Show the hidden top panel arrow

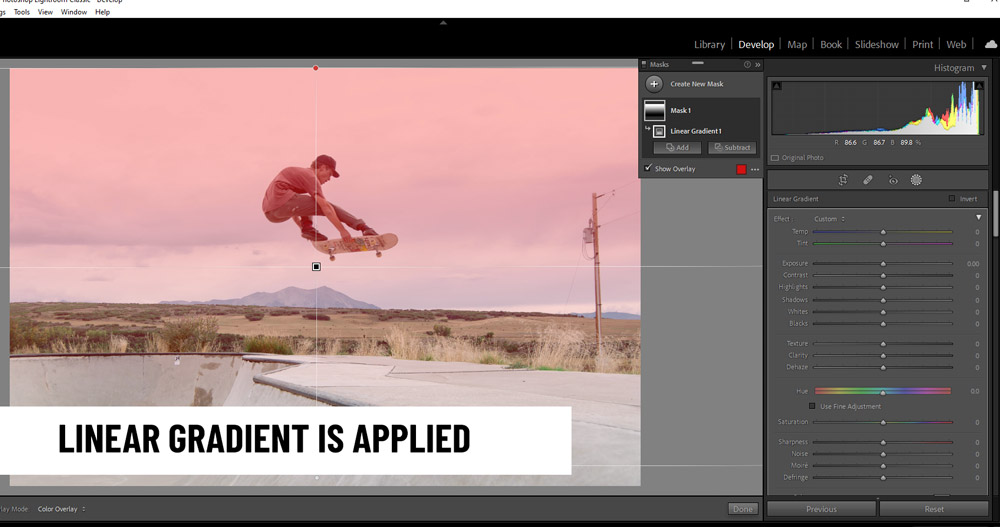point(443,23)
